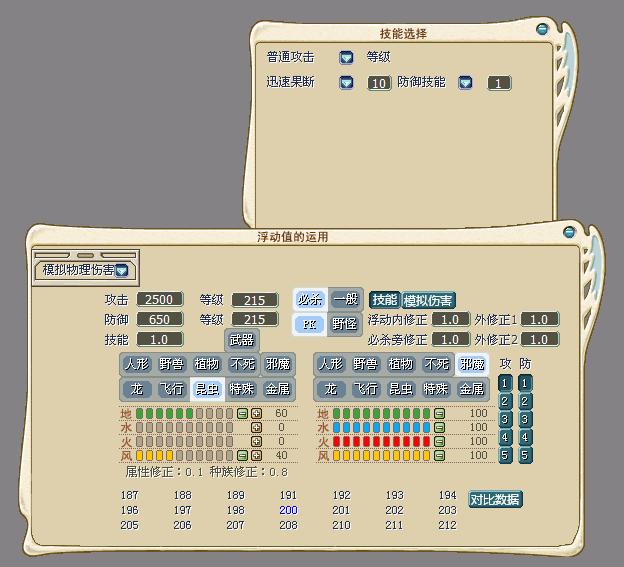Switch to the 技能 tab
Screen dimensions: 624x567
[x=384, y=300]
